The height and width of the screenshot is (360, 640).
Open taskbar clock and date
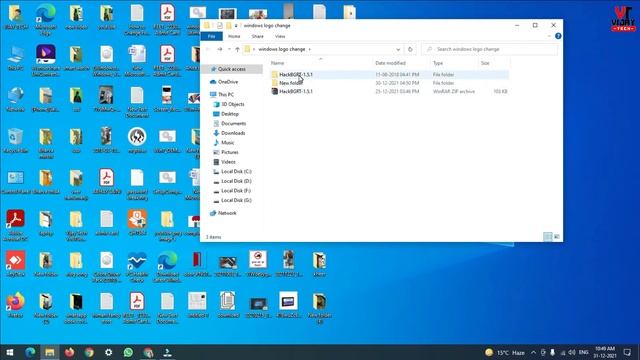(x=605, y=352)
